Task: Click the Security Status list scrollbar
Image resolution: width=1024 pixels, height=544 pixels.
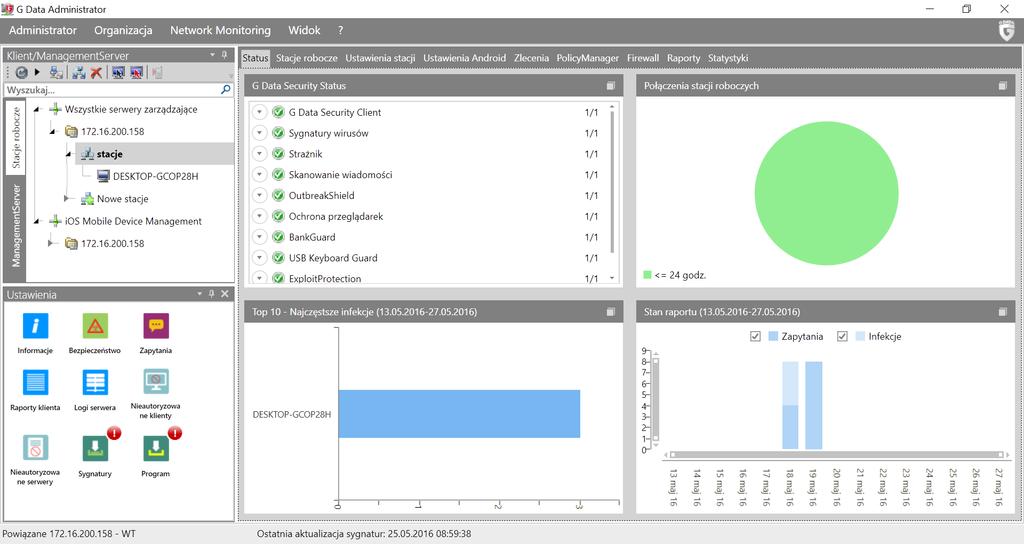Action: coord(612,180)
